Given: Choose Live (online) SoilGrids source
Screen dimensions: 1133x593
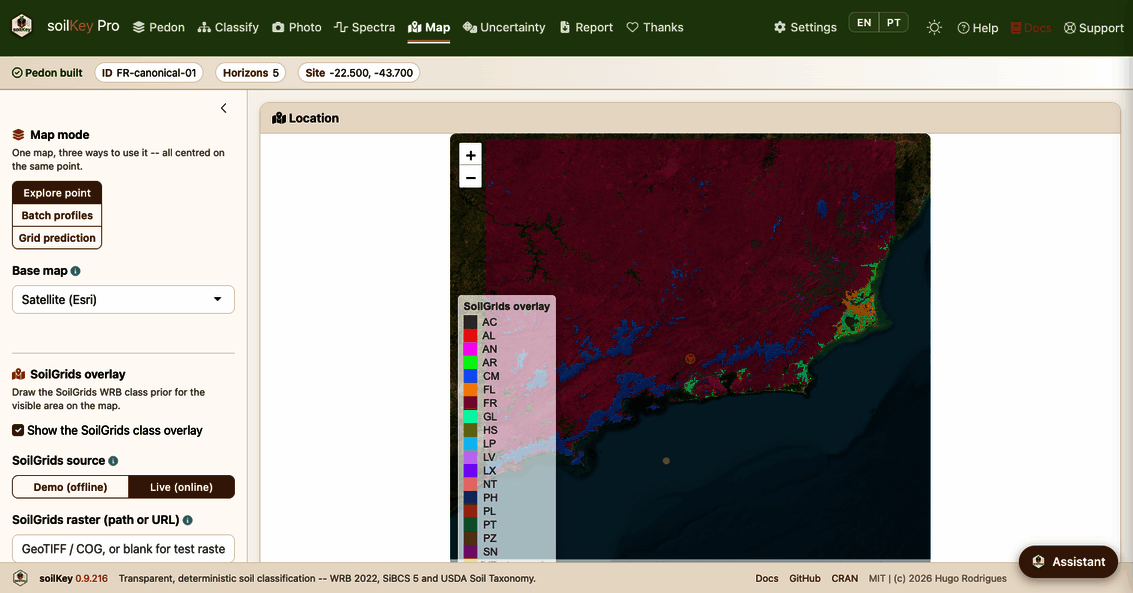Looking at the screenshot, I should (x=181, y=487).
